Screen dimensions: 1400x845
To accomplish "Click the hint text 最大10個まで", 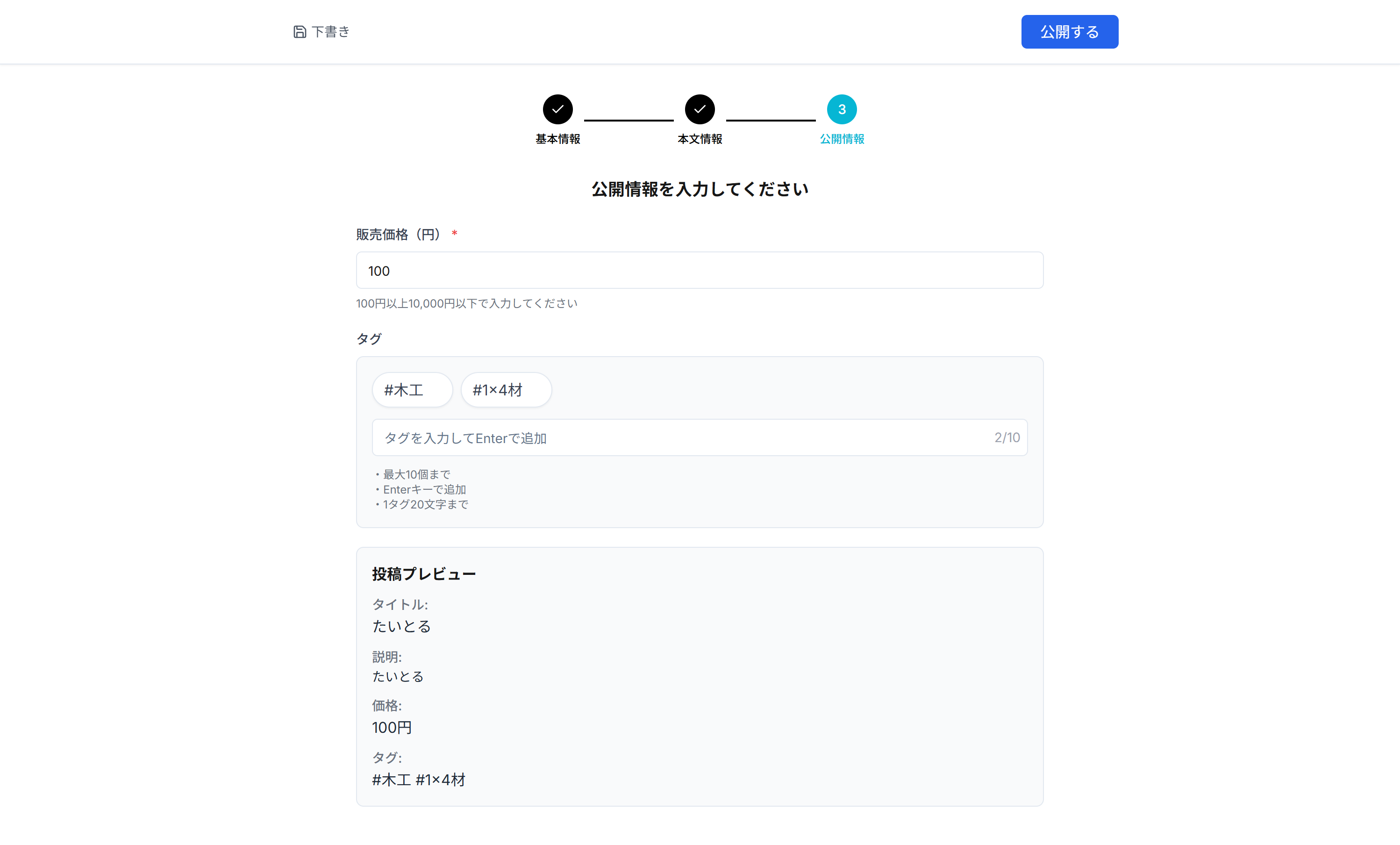I will (416, 474).
